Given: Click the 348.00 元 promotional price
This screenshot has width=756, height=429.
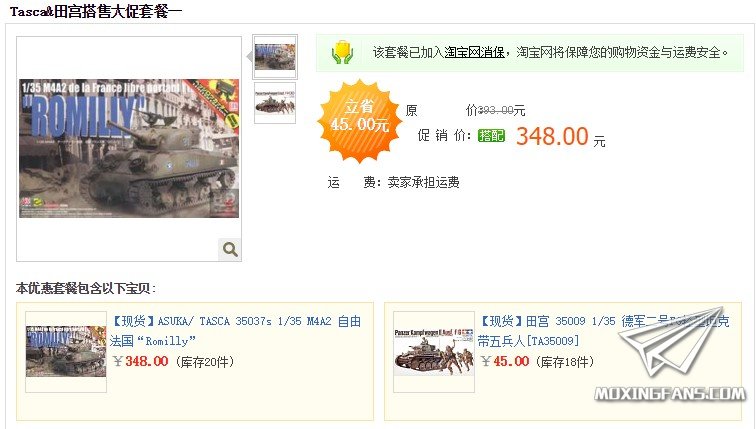Looking at the screenshot, I should (561, 136).
